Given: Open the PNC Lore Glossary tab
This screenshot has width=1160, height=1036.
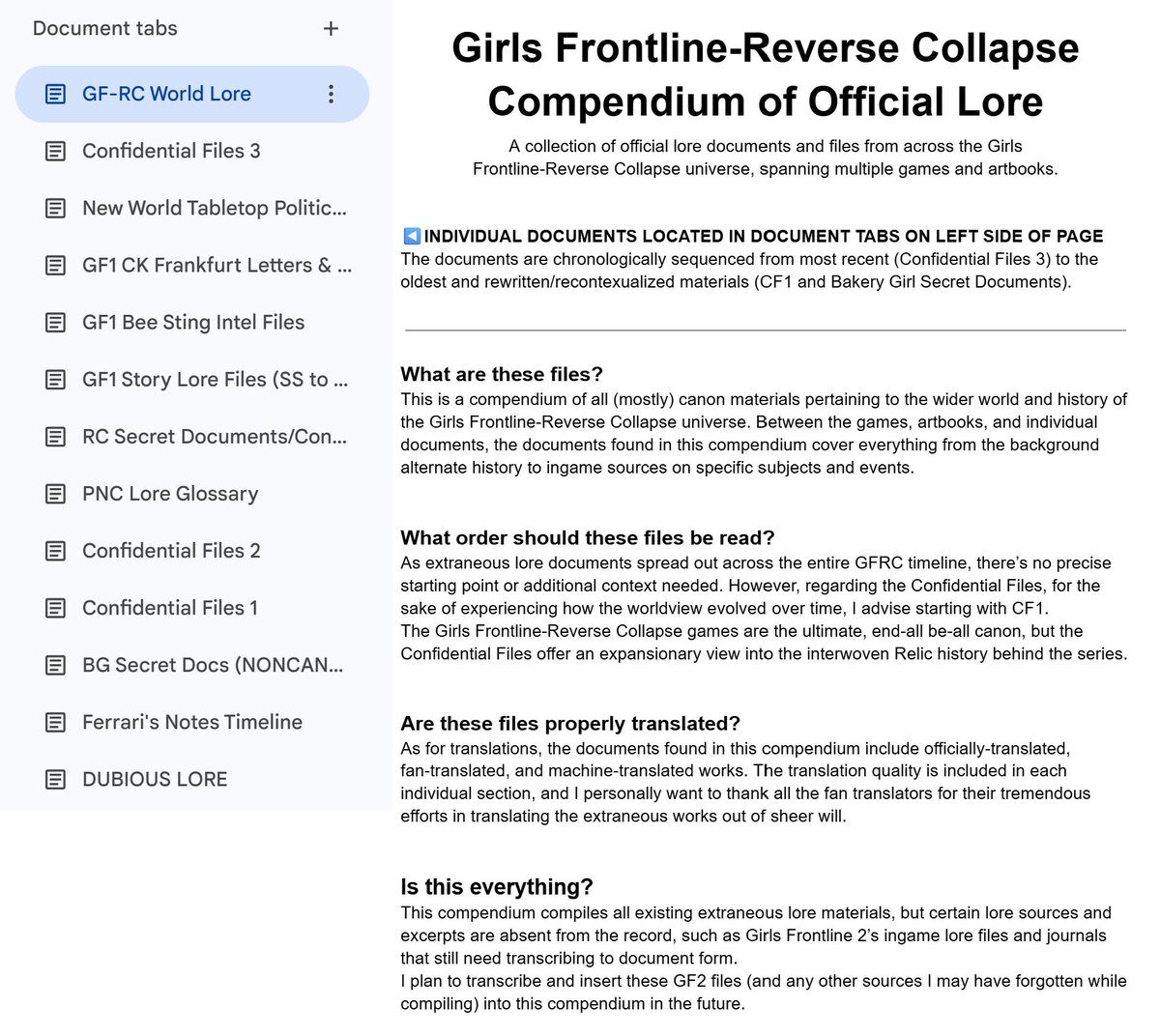Looking at the screenshot, I should pos(191,493).
